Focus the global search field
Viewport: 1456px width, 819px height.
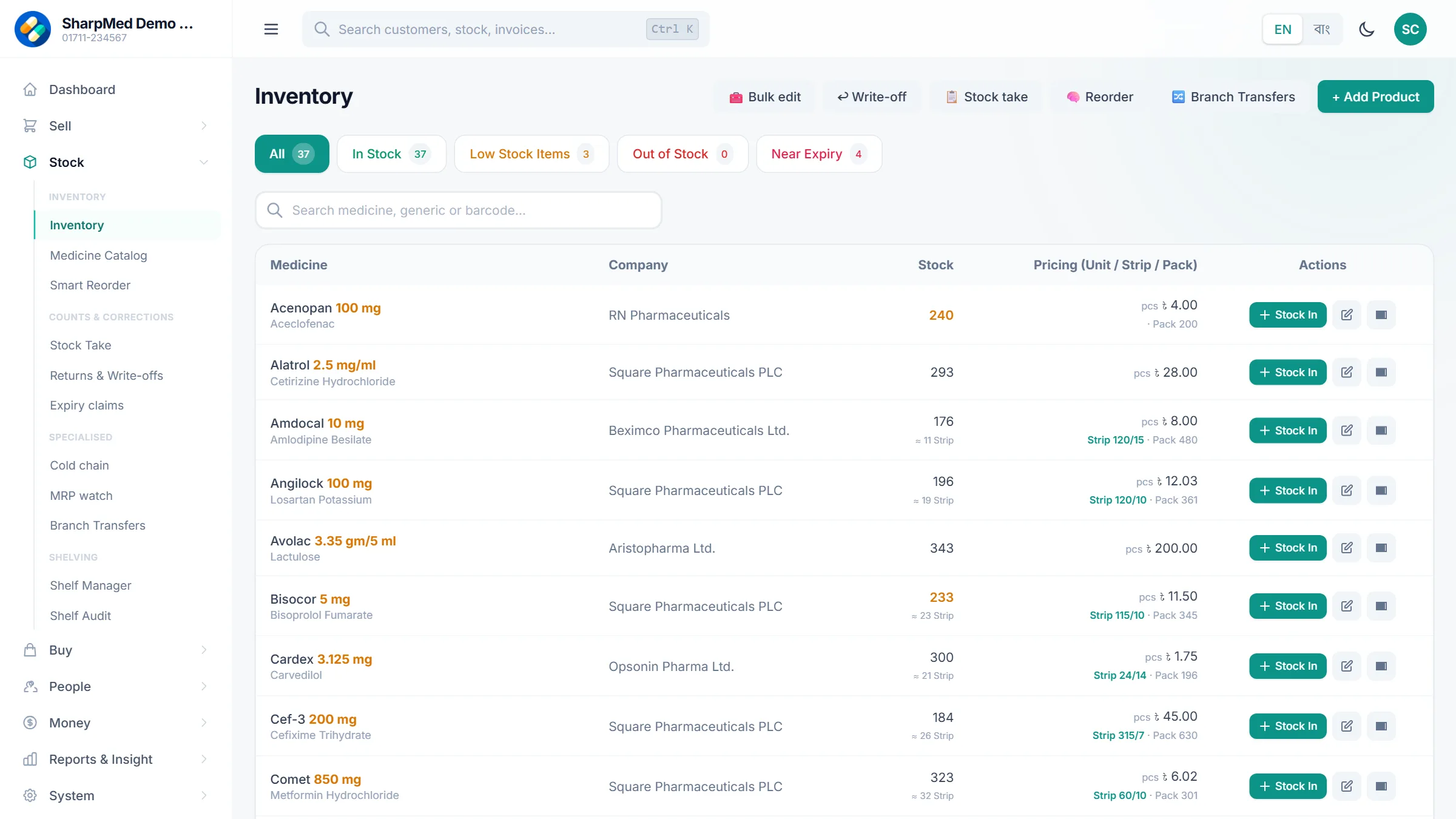pyautogui.click(x=506, y=29)
